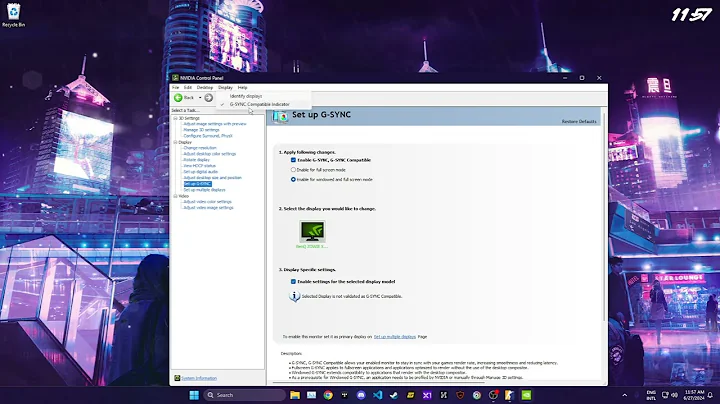Open the Help menu
This screenshot has height=404, width=720.
pyautogui.click(x=242, y=88)
